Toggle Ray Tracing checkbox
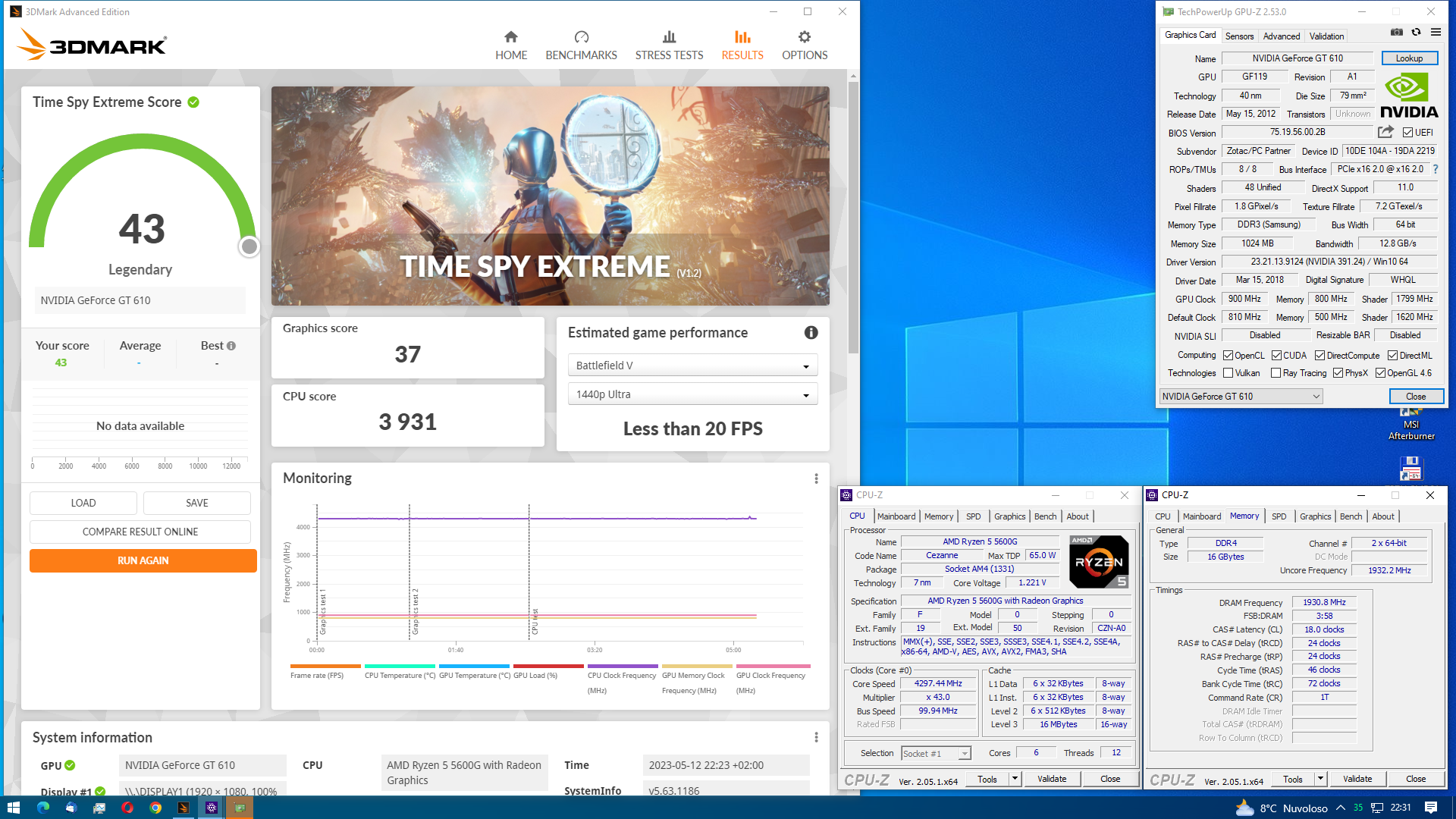1456x819 pixels. (1276, 373)
